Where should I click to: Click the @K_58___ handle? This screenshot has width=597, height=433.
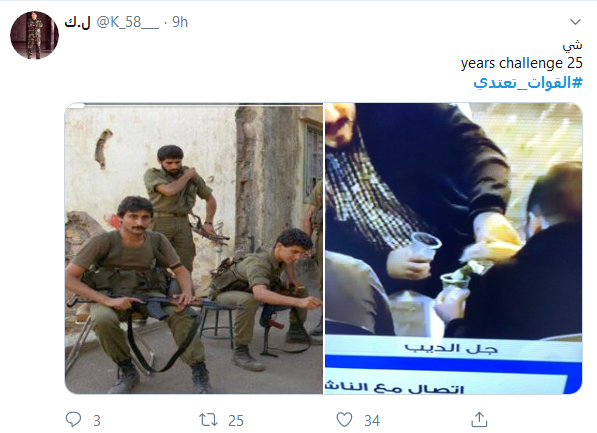click(127, 22)
